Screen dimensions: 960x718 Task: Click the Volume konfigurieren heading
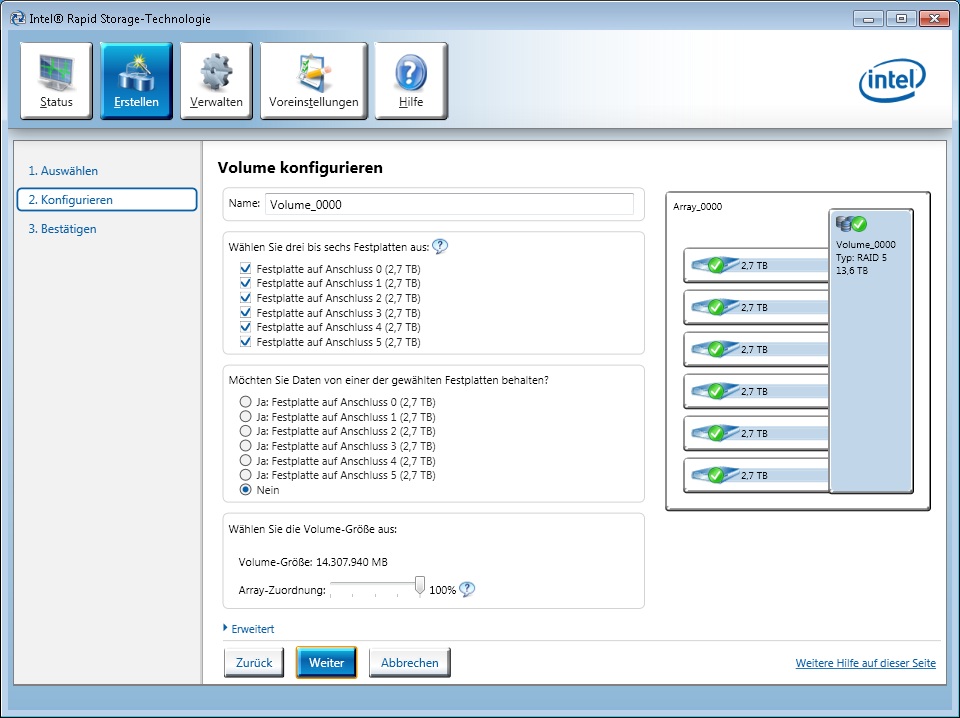(x=300, y=168)
